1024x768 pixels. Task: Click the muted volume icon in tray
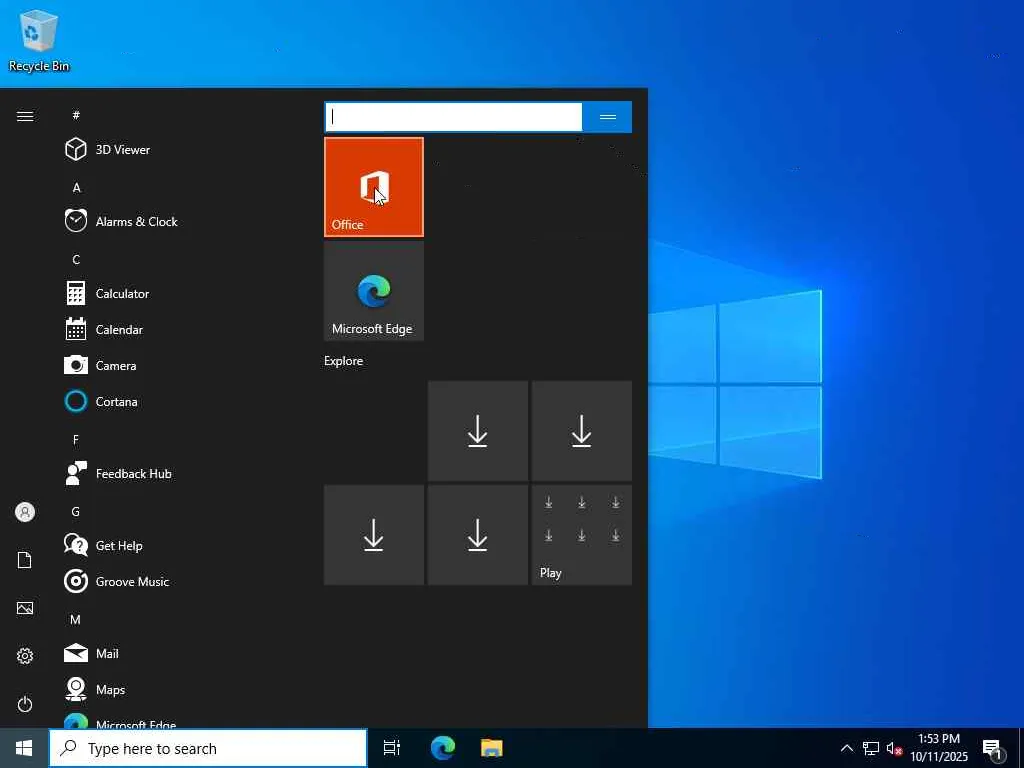(894, 748)
